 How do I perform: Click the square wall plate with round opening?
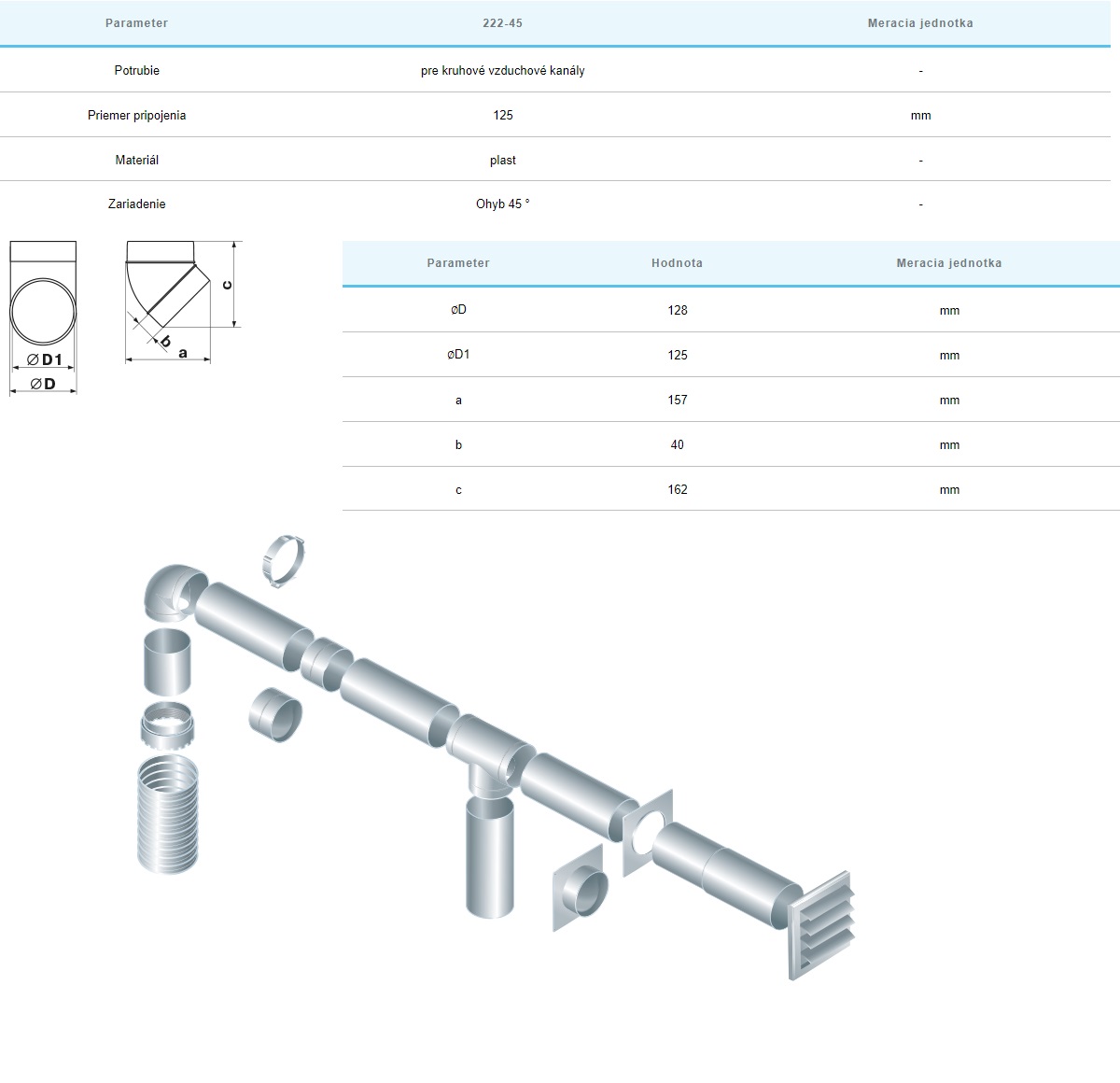648,833
